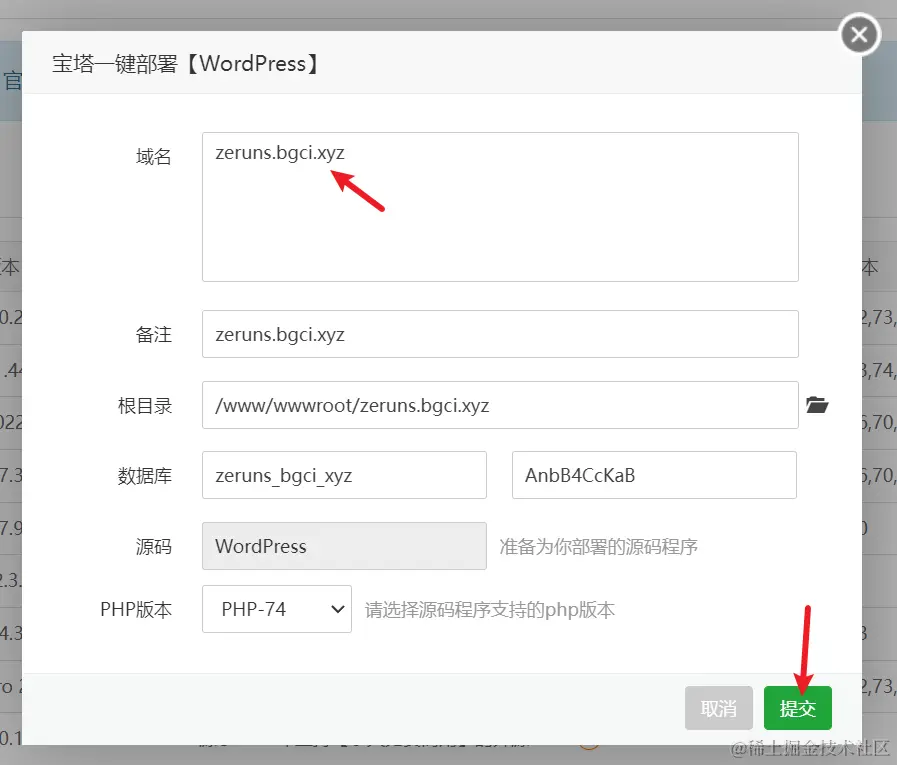The height and width of the screenshot is (765, 897).
Task: Close the WordPress deployment dialog
Action: [859, 34]
